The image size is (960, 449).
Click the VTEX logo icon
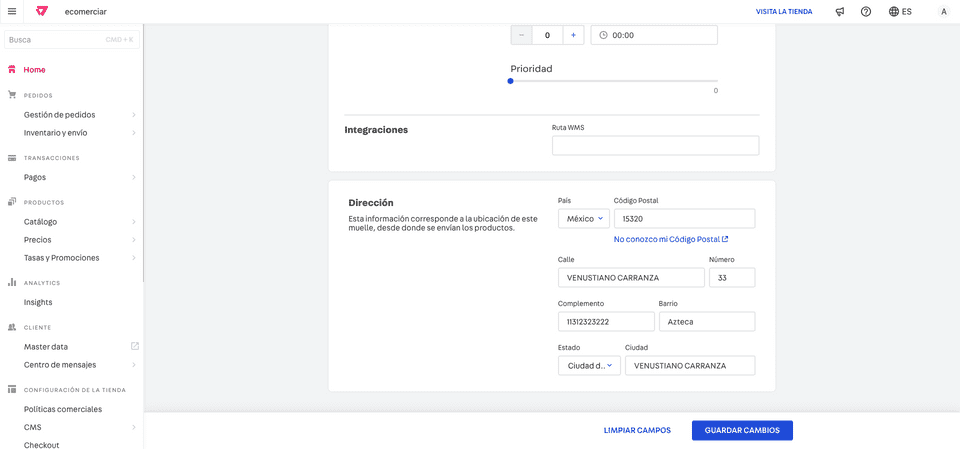click(41, 11)
